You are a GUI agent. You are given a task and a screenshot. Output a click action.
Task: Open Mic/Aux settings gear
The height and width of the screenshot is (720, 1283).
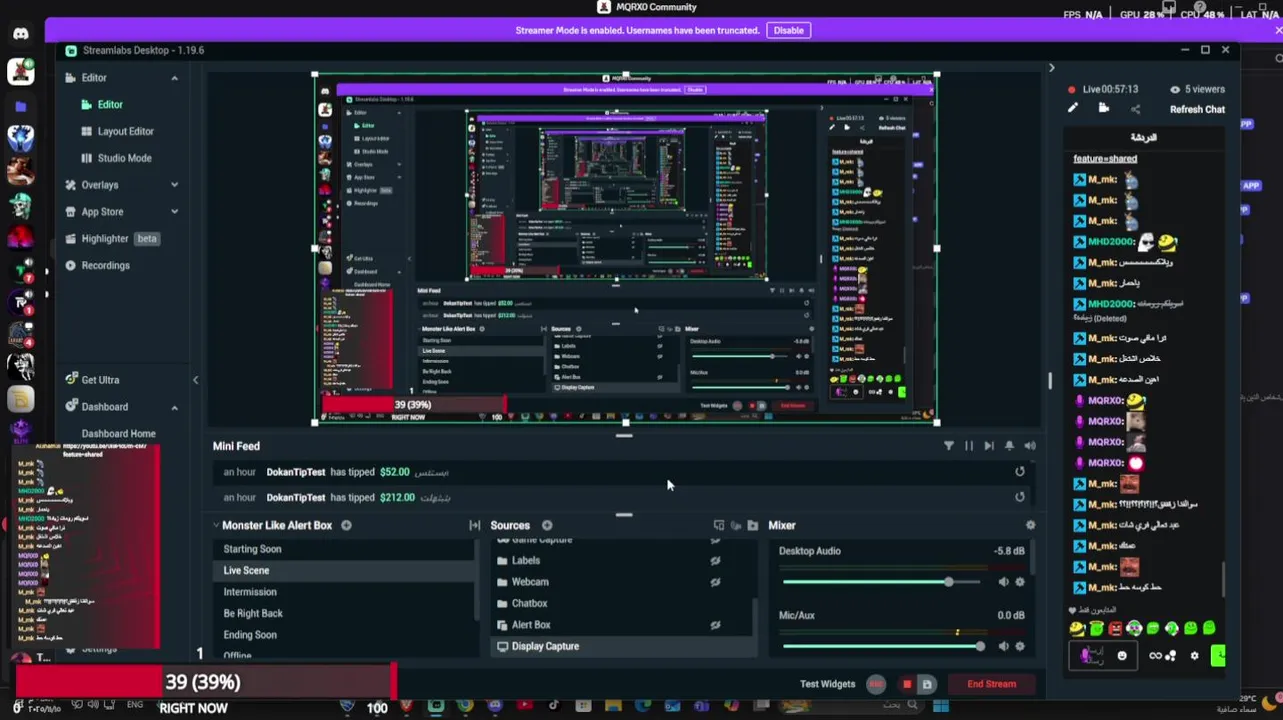coord(1020,646)
